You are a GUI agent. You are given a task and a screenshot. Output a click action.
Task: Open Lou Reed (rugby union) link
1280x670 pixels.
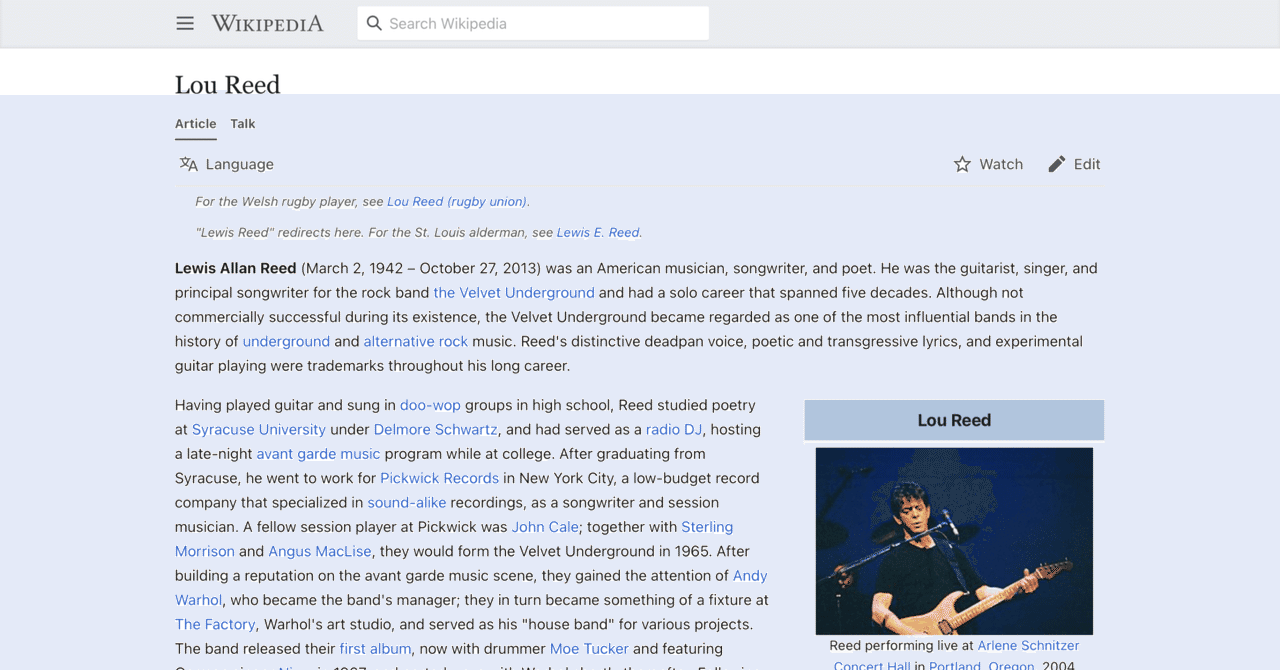pos(457,201)
